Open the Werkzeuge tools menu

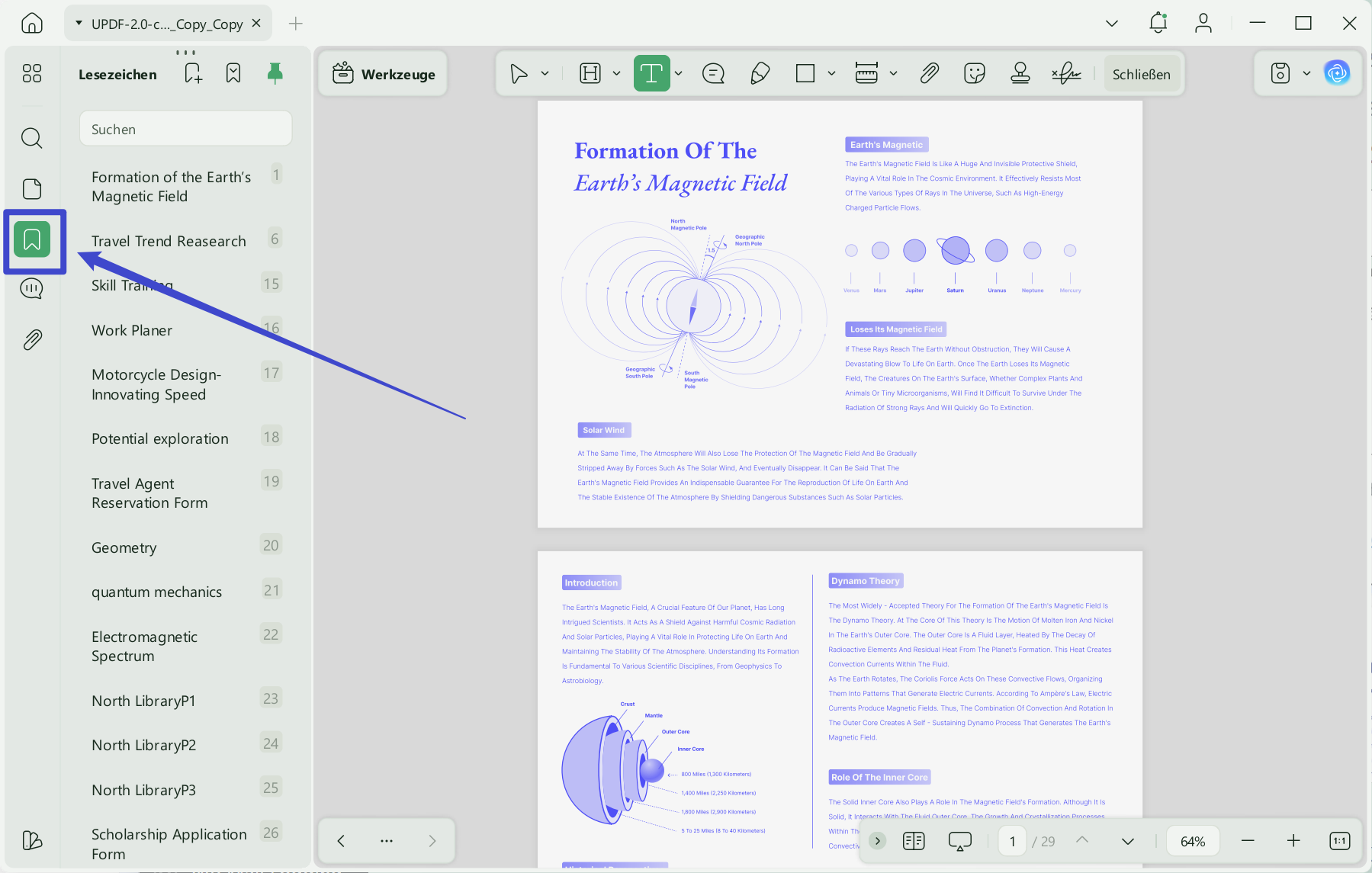click(x=384, y=74)
